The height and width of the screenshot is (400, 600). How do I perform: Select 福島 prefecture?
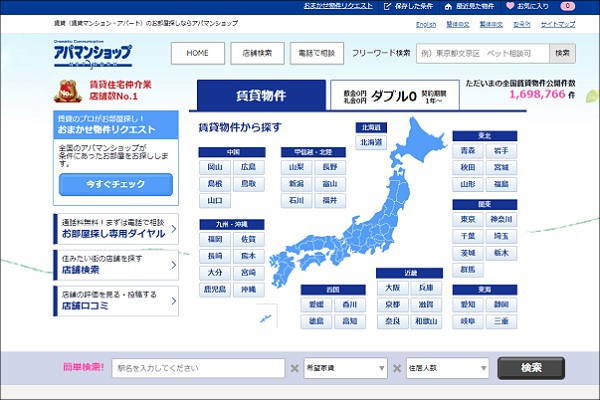[x=501, y=184]
